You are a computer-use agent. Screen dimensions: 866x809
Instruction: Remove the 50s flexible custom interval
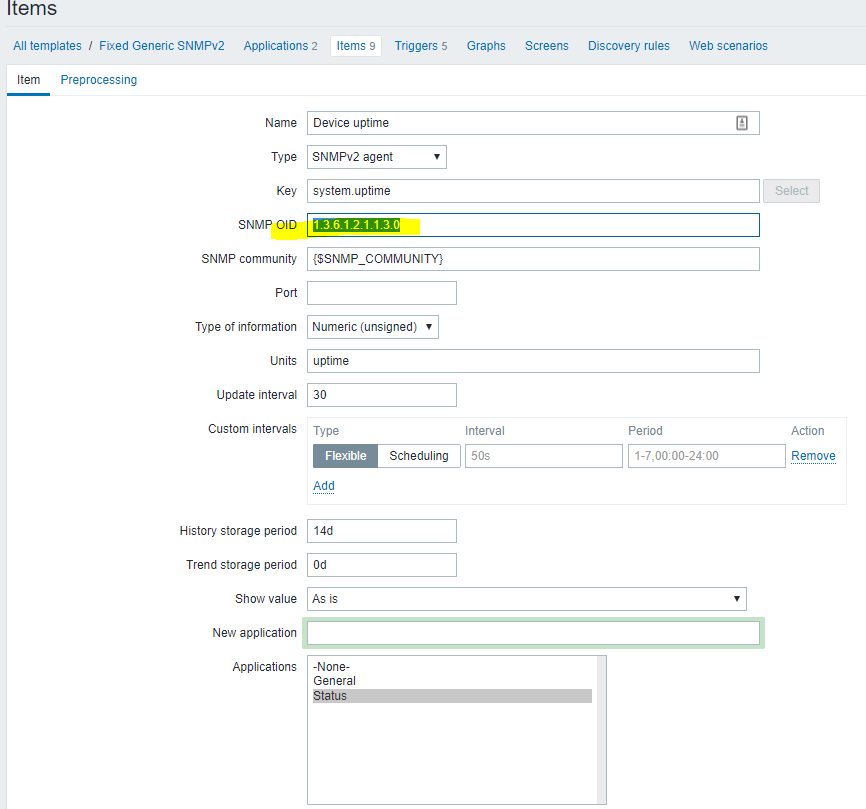tap(813, 455)
